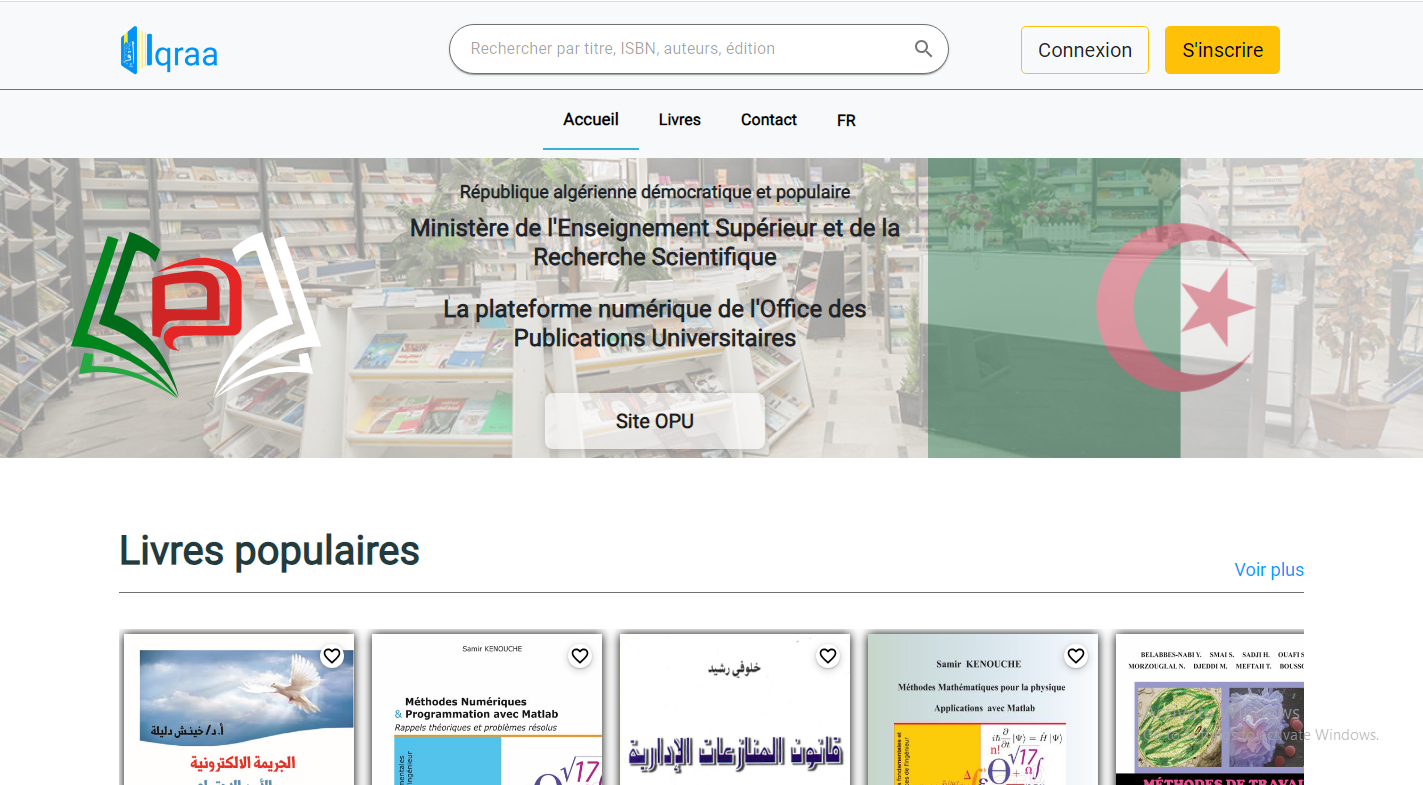This screenshot has width=1423, height=785.
Task: Favorite the first book with heart icon
Action: (332, 656)
